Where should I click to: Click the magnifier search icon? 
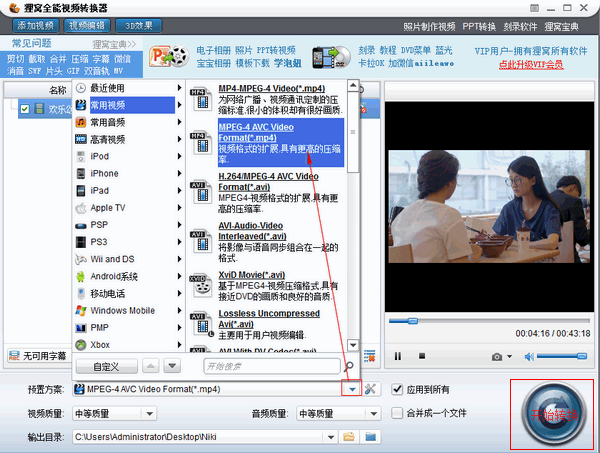(x=349, y=367)
